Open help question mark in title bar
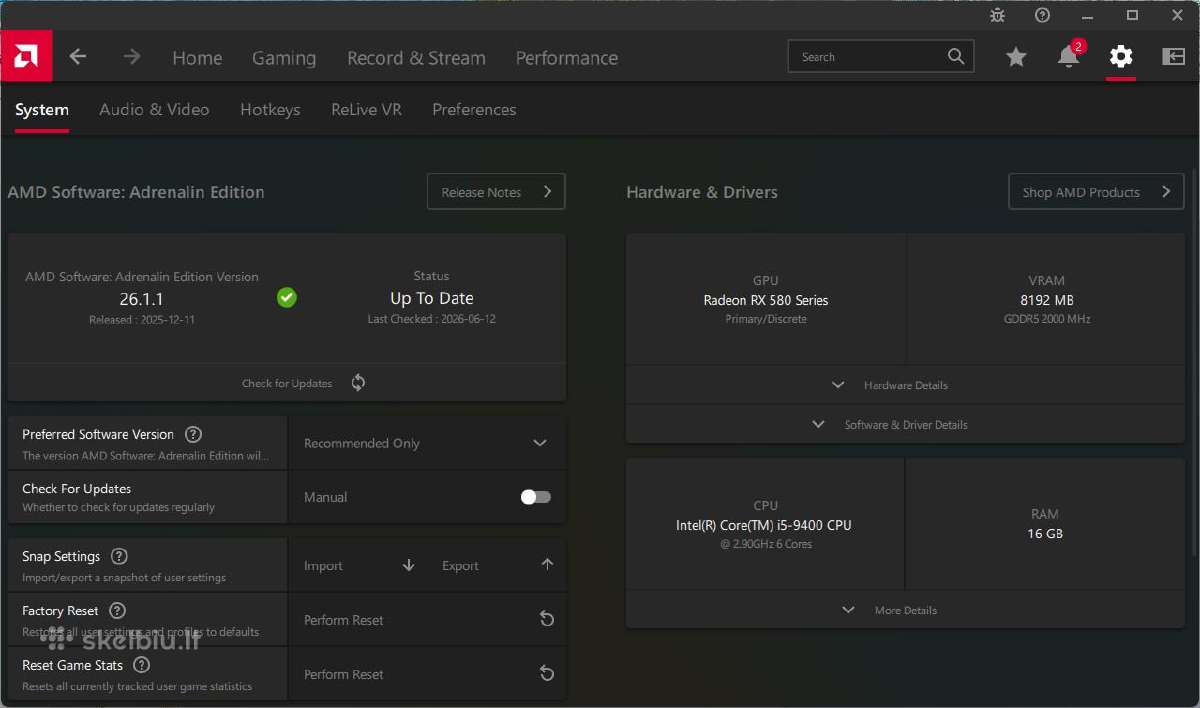 [x=1042, y=15]
